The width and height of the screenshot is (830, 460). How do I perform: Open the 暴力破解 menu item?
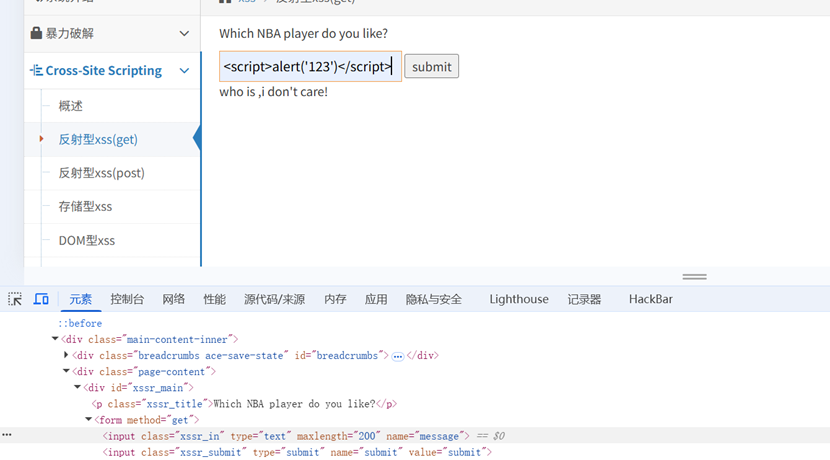[x=69, y=33]
